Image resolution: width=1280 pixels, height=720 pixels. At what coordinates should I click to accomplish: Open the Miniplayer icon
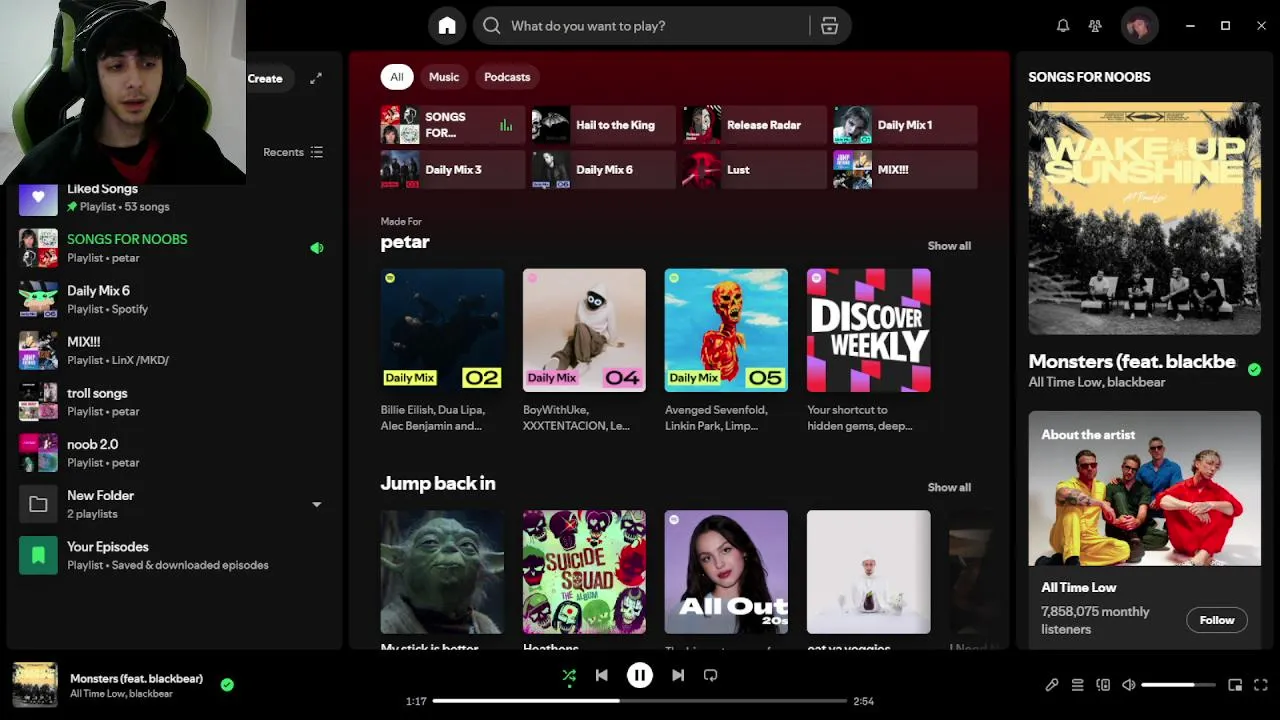1235,685
